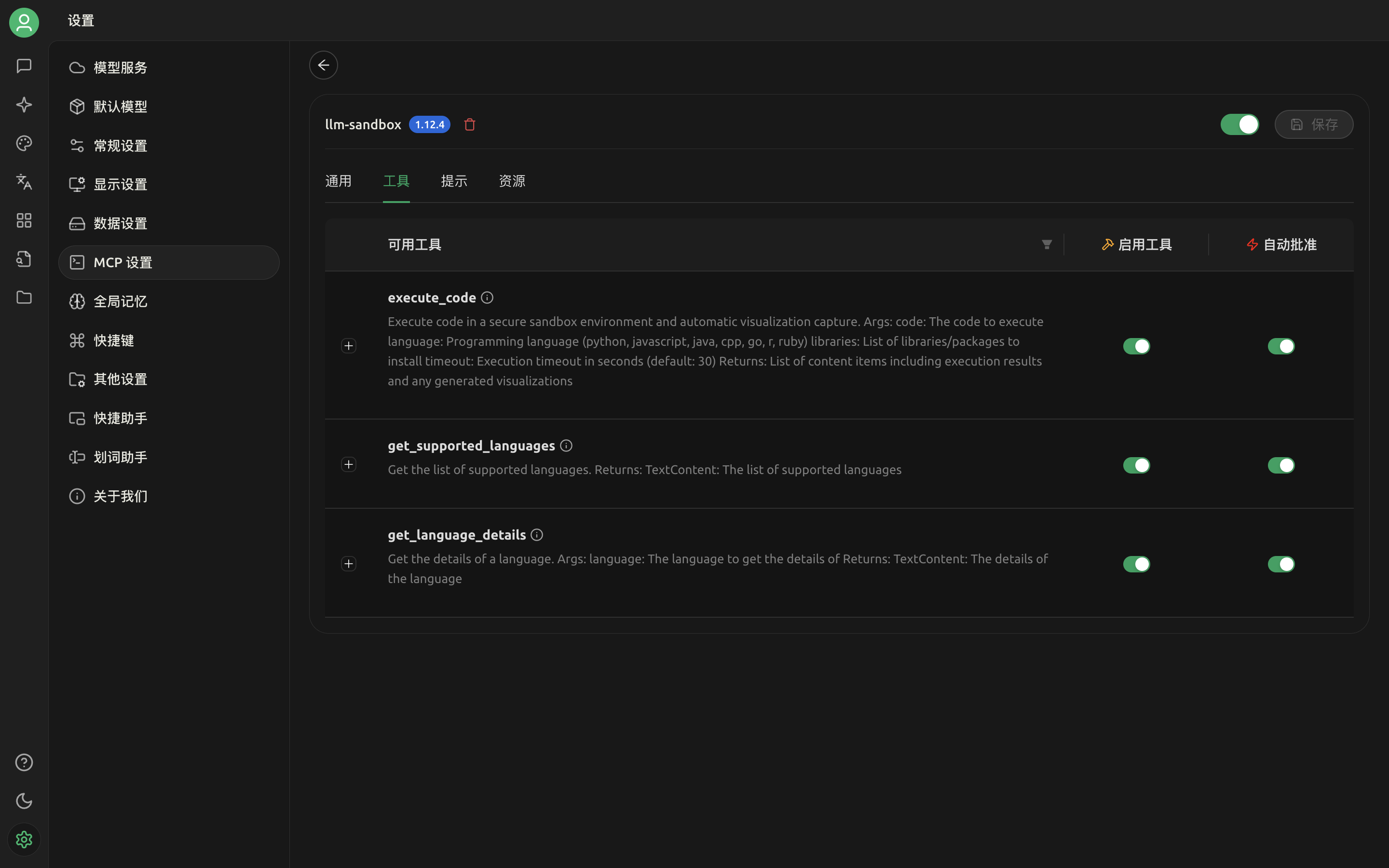
Task: Click the back arrow button
Action: pos(323,65)
